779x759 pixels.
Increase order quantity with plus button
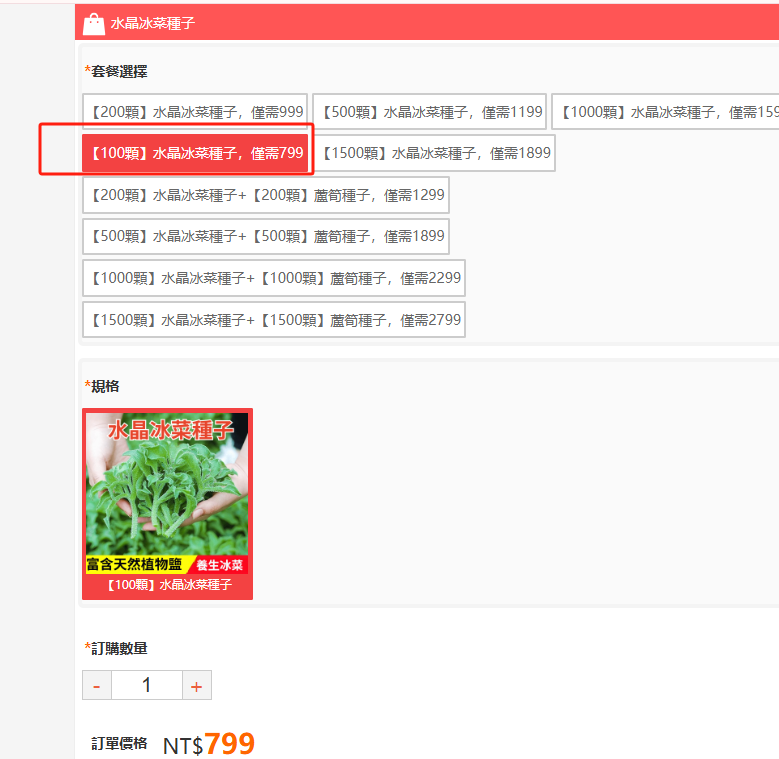click(x=197, y=685)
